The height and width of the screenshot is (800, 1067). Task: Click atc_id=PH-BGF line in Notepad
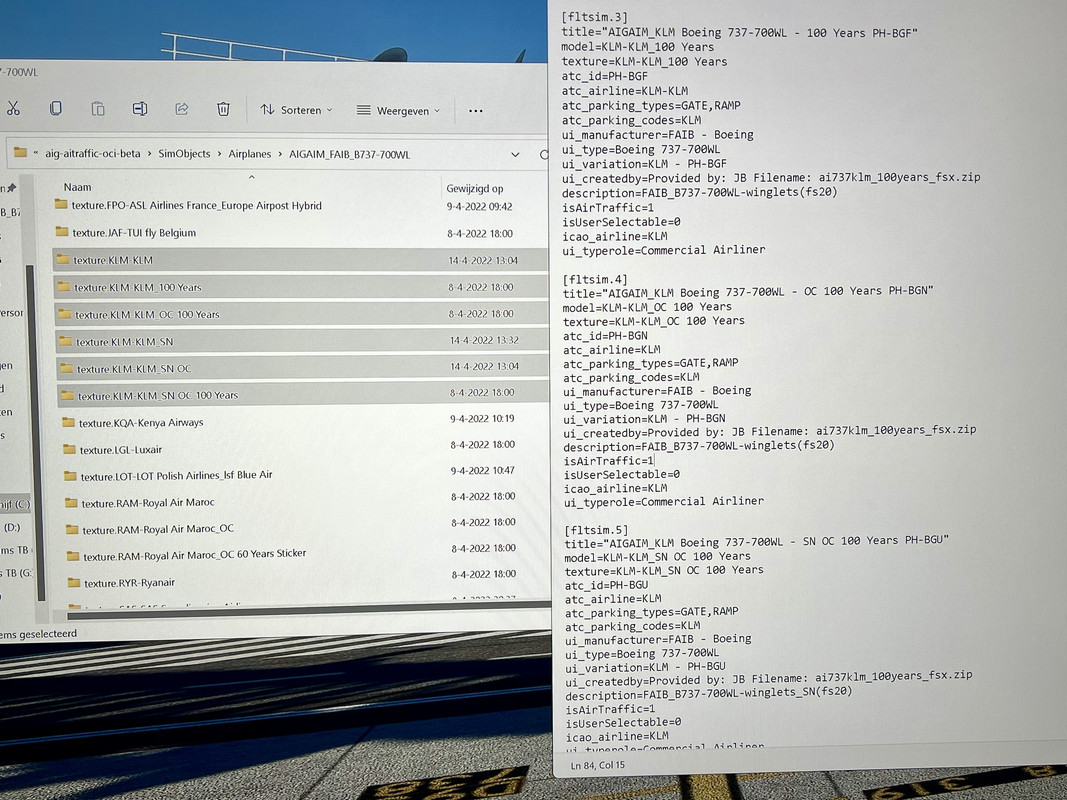point(604,76)
